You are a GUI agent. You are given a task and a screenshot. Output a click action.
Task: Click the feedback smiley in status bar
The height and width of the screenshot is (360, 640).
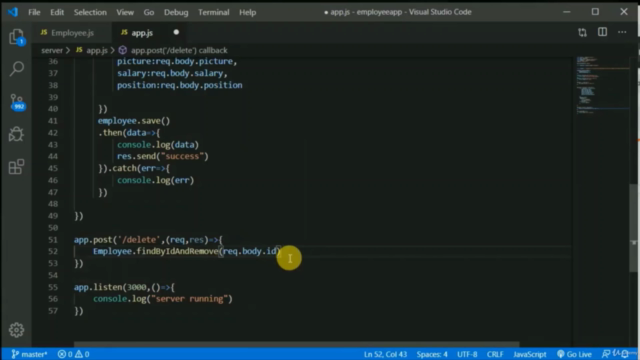pos(606,354)
